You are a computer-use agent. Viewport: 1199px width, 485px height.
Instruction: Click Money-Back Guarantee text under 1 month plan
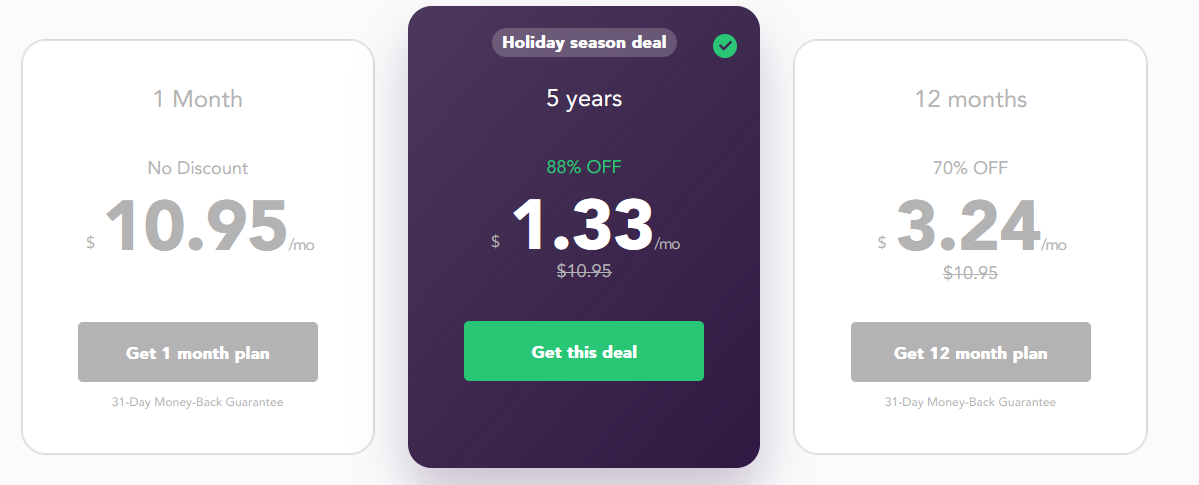tap(197, 402)
